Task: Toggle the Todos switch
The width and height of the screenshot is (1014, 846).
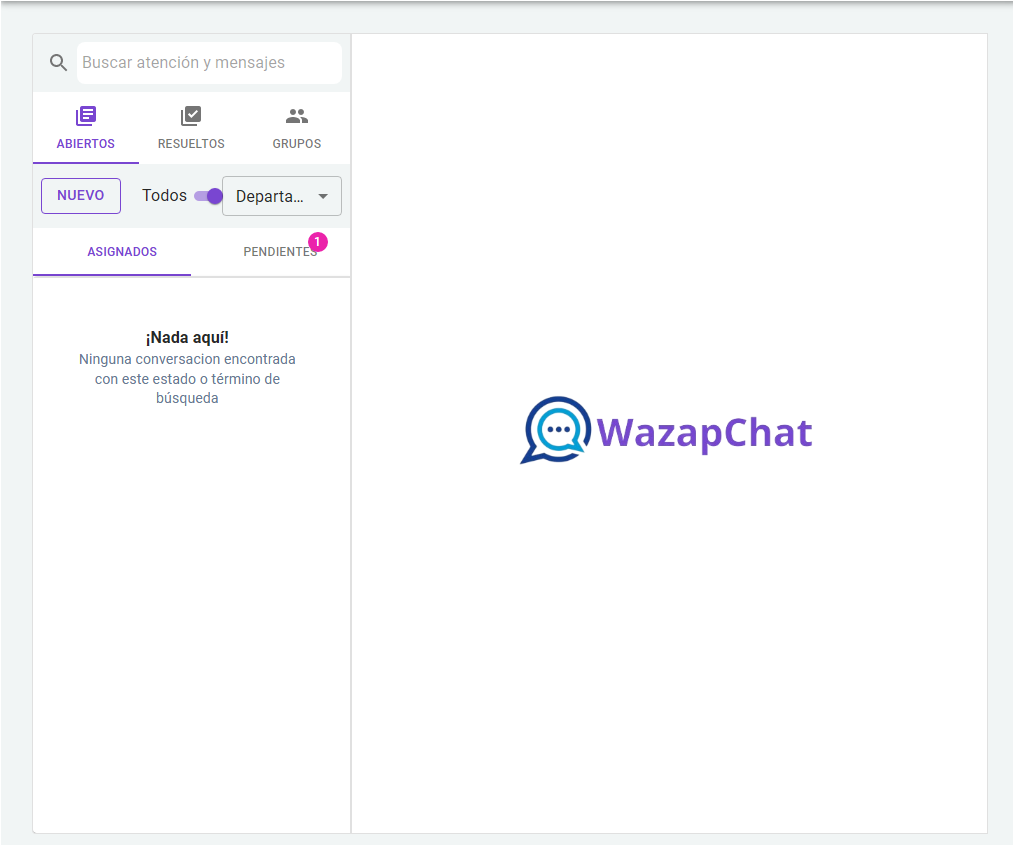Action: tap(208, 196)
